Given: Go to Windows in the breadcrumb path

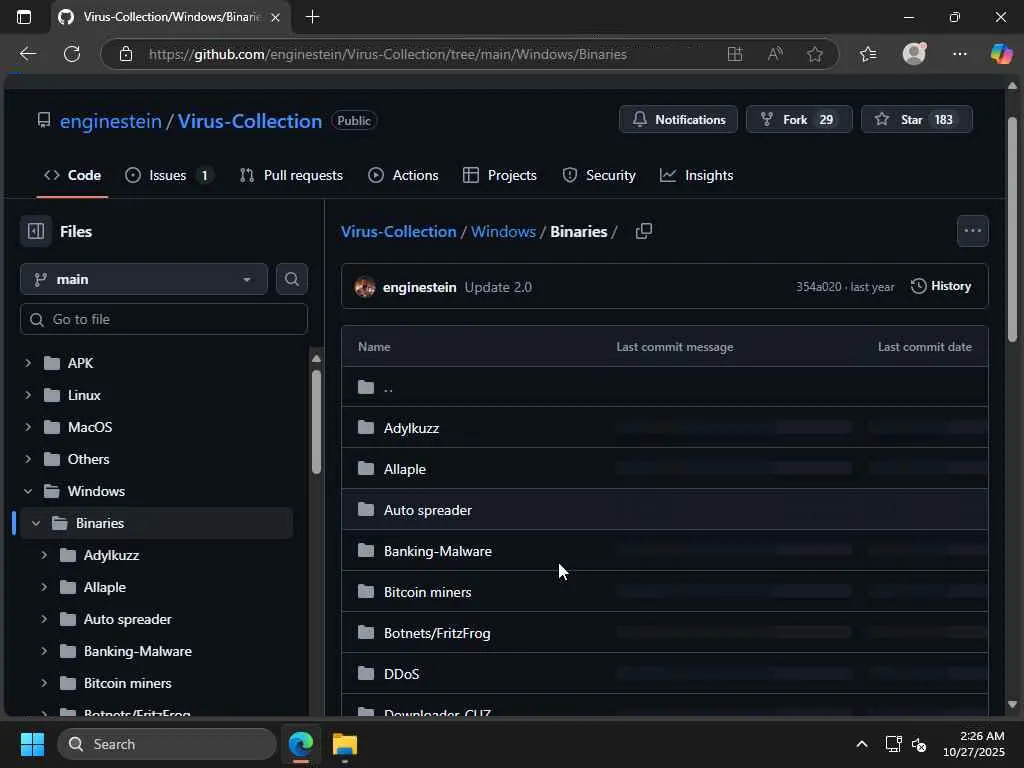Looking at the screenshot, I should (x=504, y=231).
